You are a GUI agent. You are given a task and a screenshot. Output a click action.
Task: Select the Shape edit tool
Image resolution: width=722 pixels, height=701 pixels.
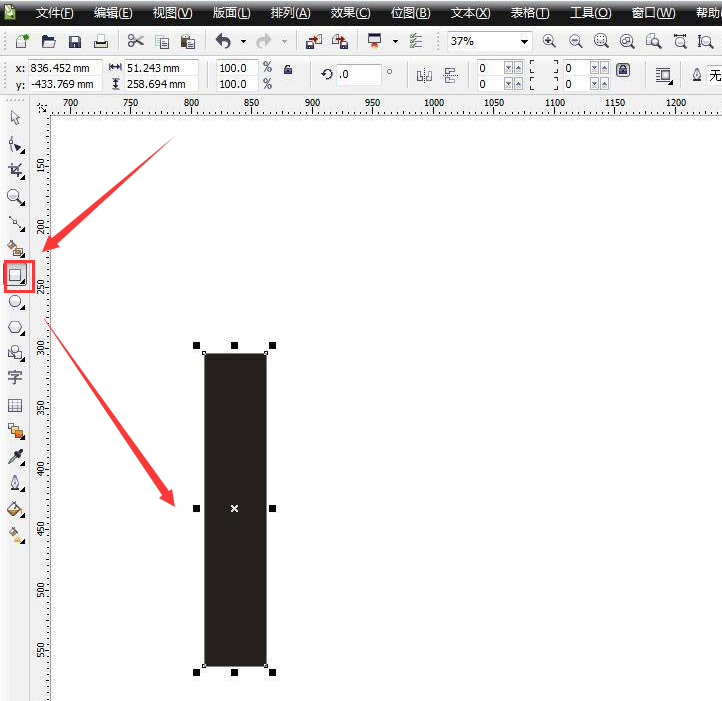[x=16, y=145]
